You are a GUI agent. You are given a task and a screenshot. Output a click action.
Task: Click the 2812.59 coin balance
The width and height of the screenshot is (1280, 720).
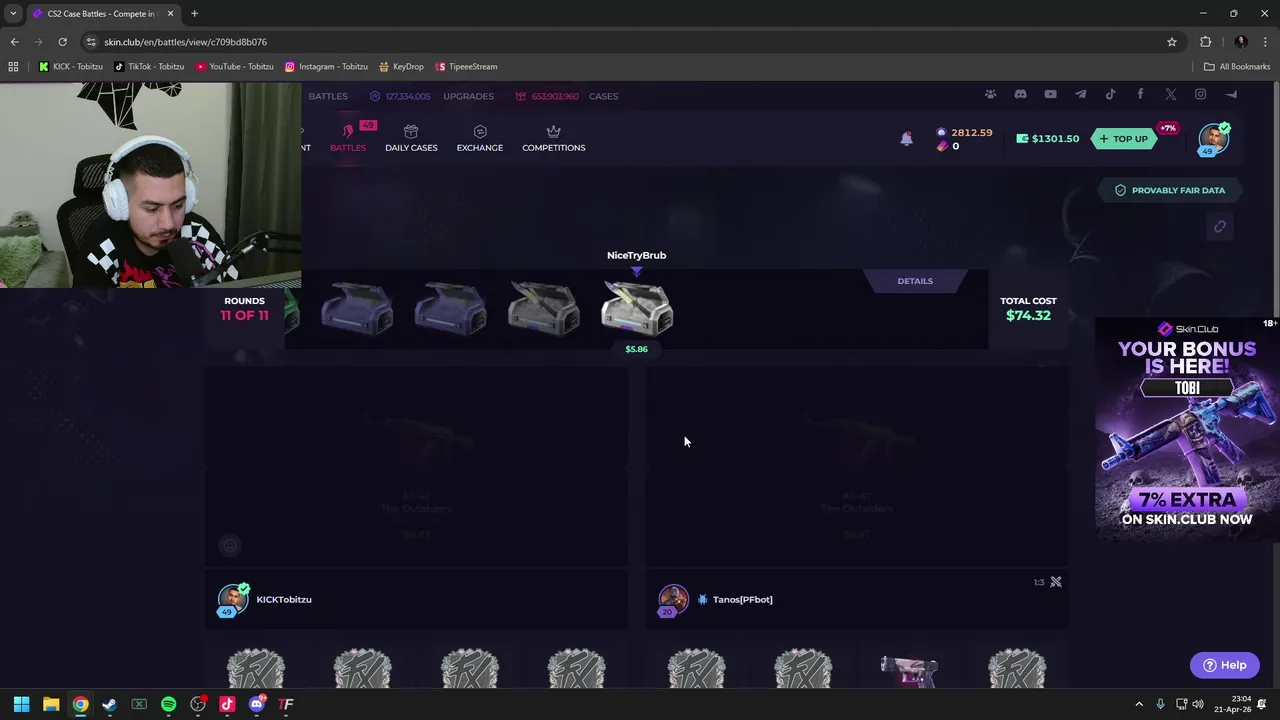tap(964, 132)
